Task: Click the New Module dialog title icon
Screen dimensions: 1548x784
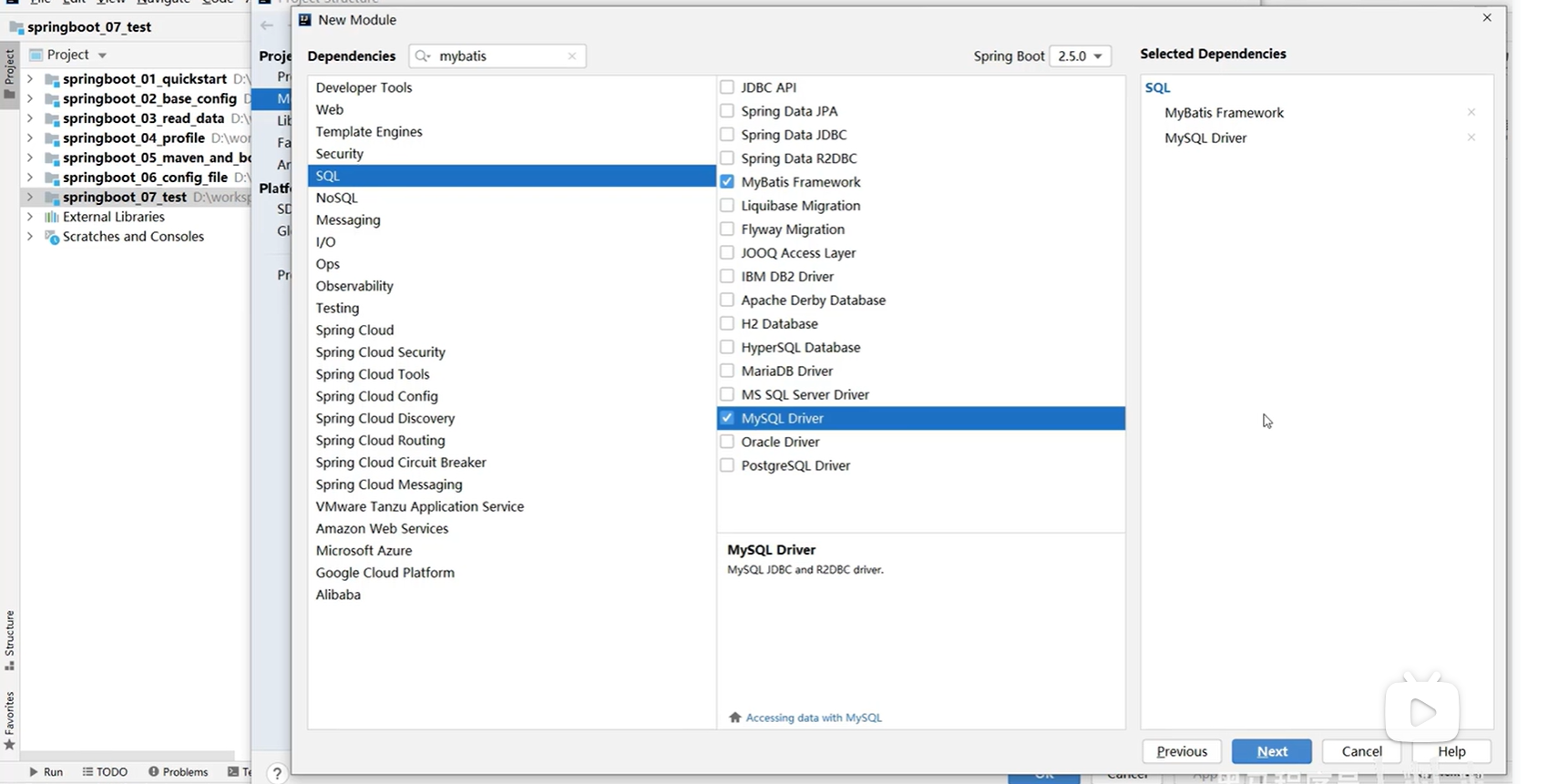Action: click(305, 19)
